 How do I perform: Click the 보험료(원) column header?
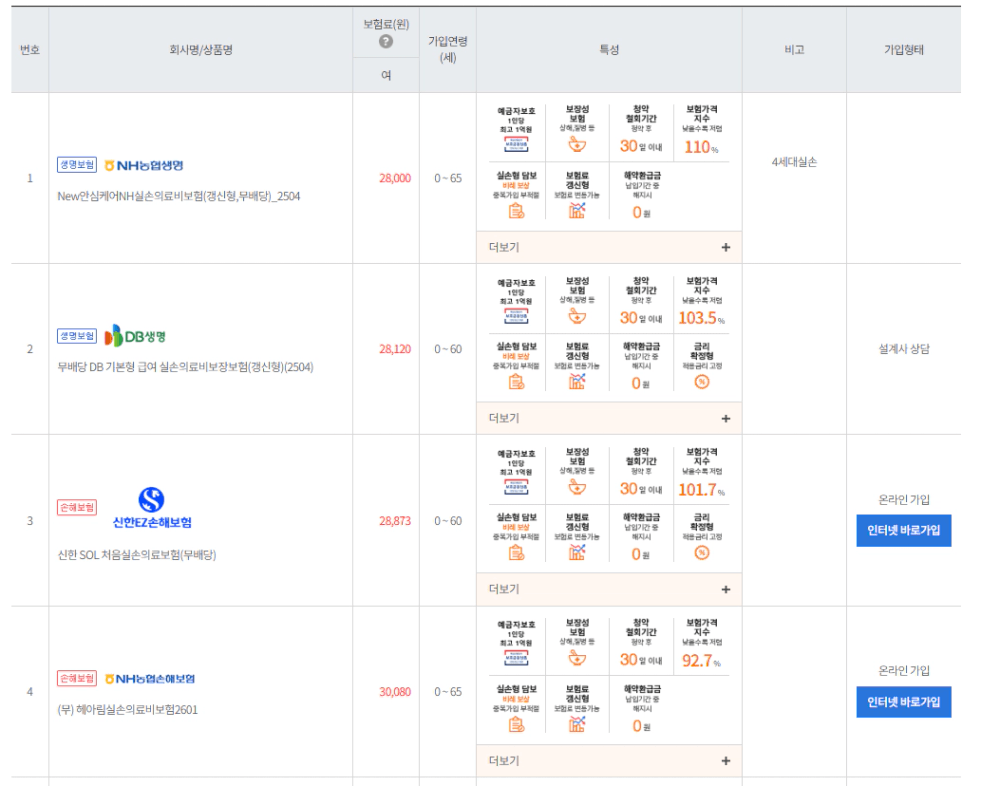pyautogui.click(x=385, y=23)
